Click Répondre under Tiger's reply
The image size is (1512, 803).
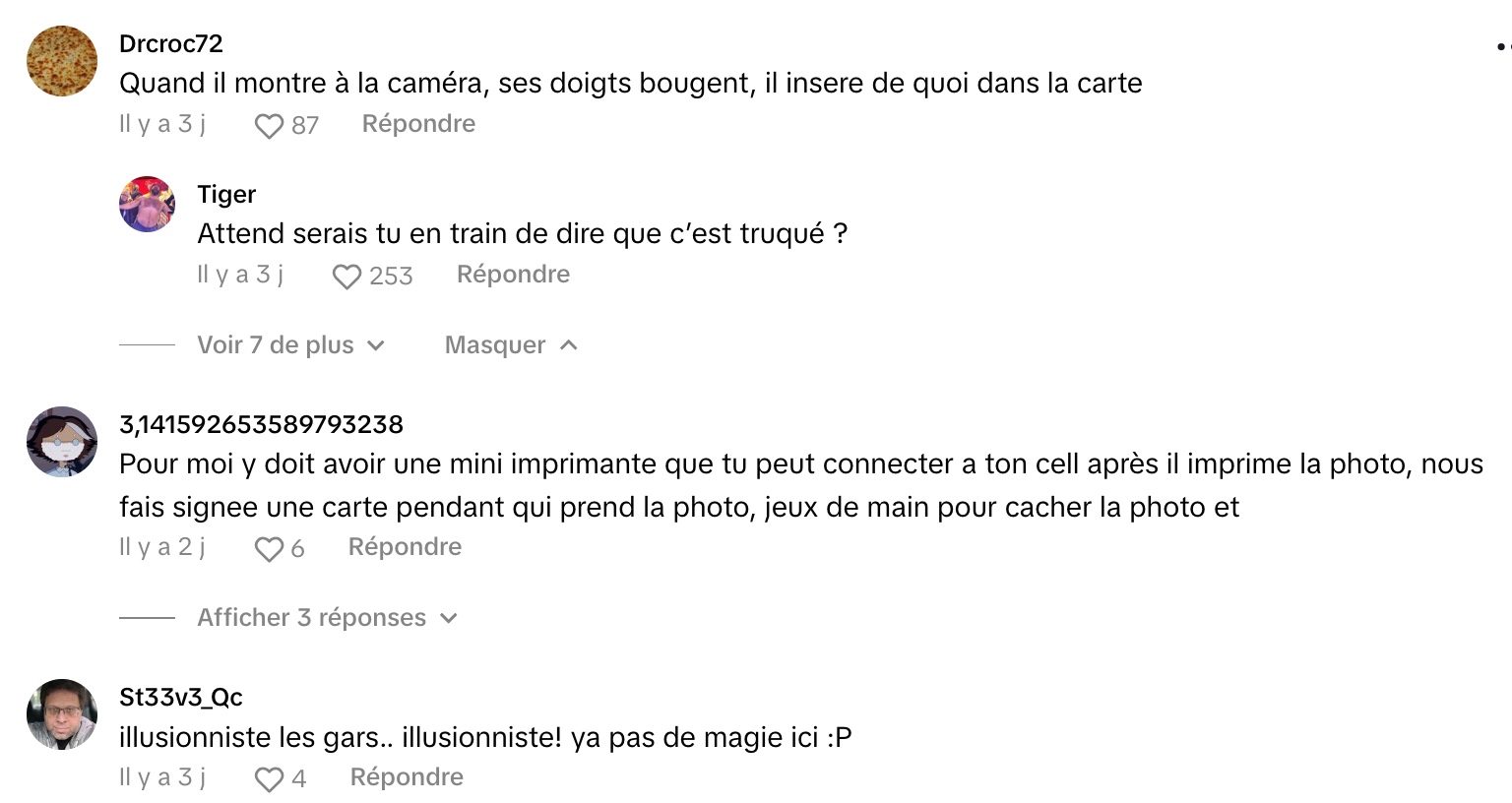coord(513,275)
